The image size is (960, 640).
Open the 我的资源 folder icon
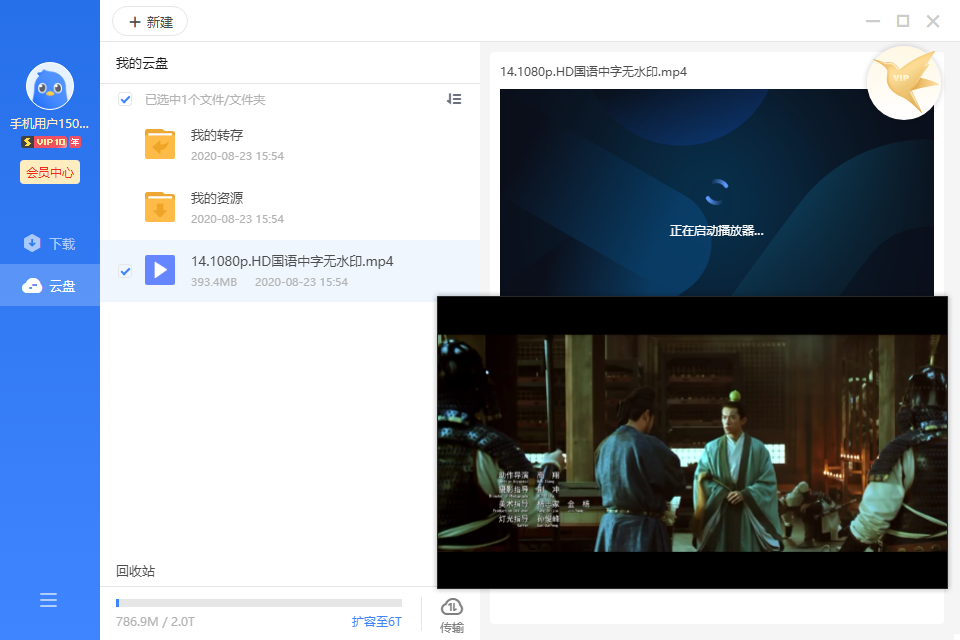[x=160, y=207]
